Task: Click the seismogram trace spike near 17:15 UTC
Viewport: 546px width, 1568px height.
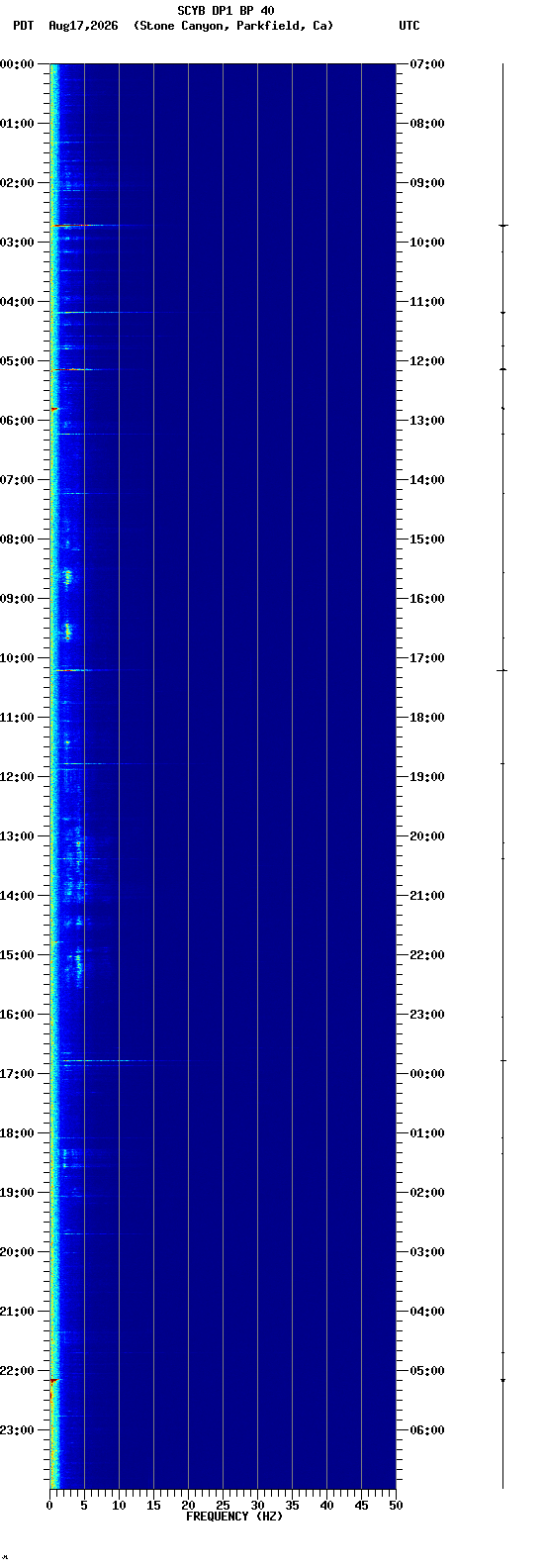Action: (502, 670)
